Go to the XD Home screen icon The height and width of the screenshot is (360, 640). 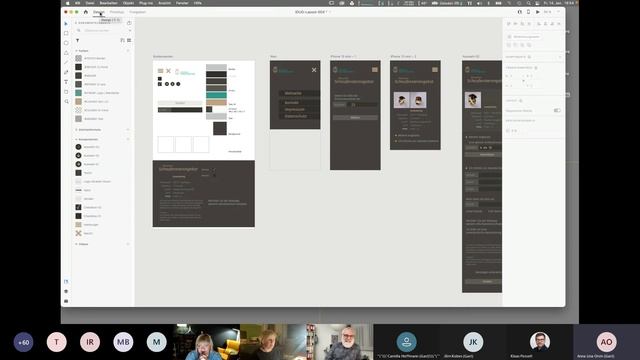86,12
